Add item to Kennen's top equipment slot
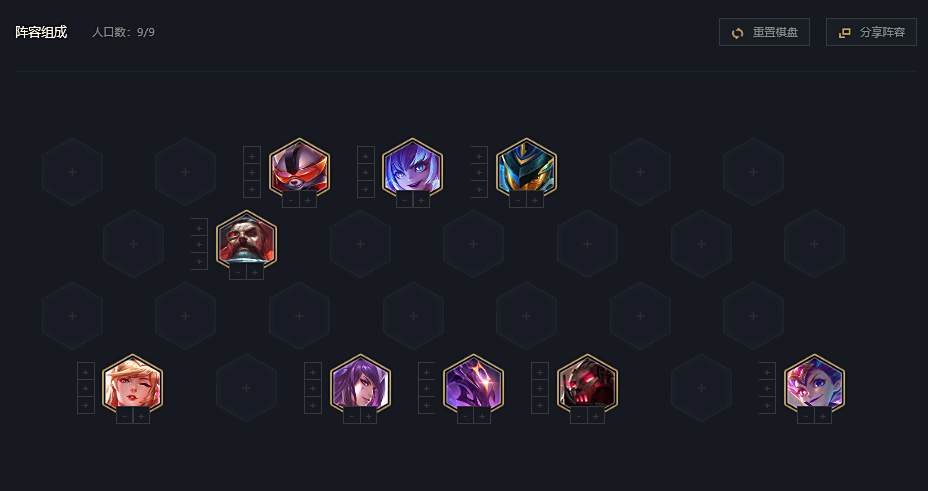 point(252,155)
